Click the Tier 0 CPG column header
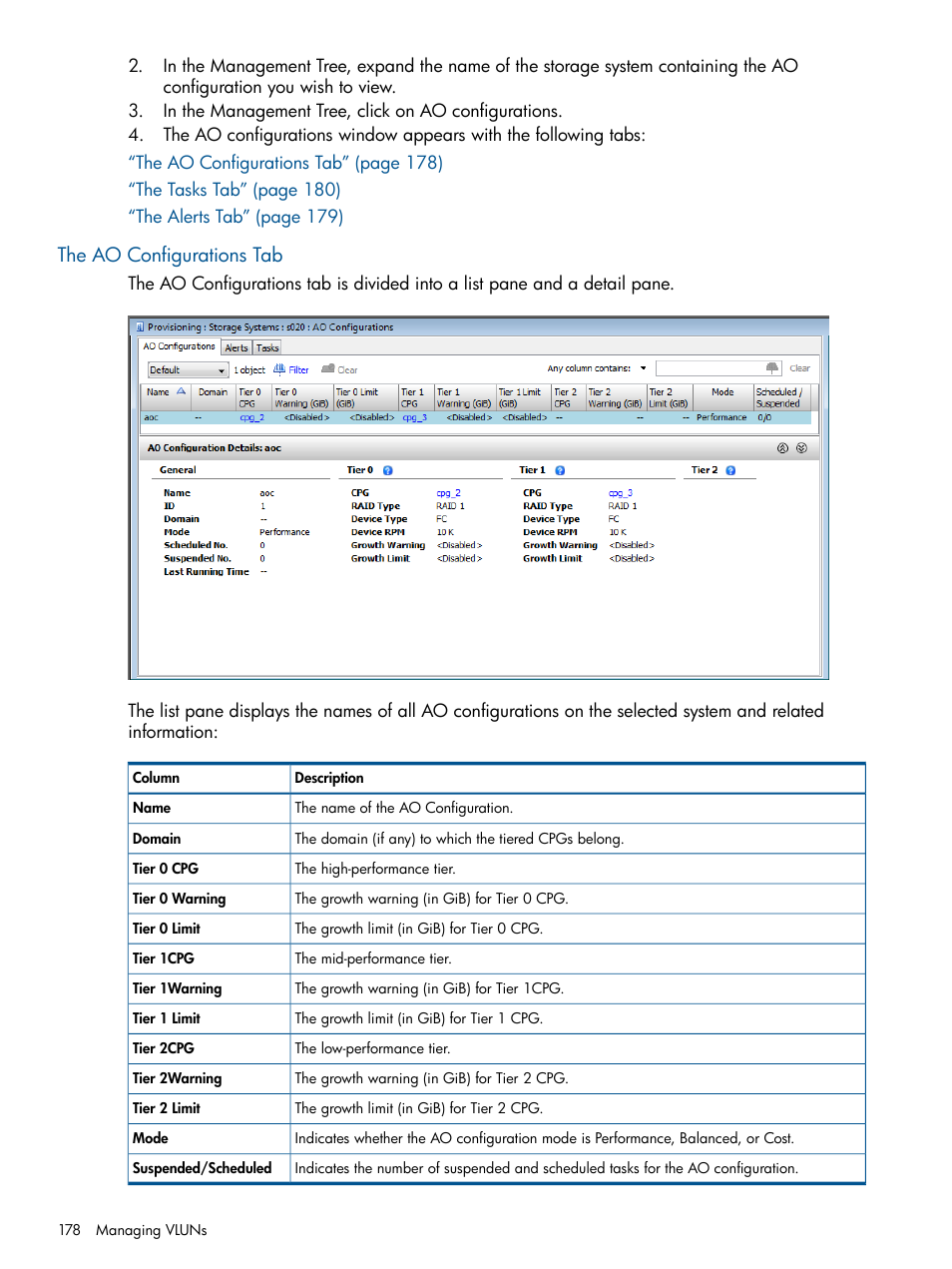This screenshot has height=1269, width=952. tap(253, 397)
